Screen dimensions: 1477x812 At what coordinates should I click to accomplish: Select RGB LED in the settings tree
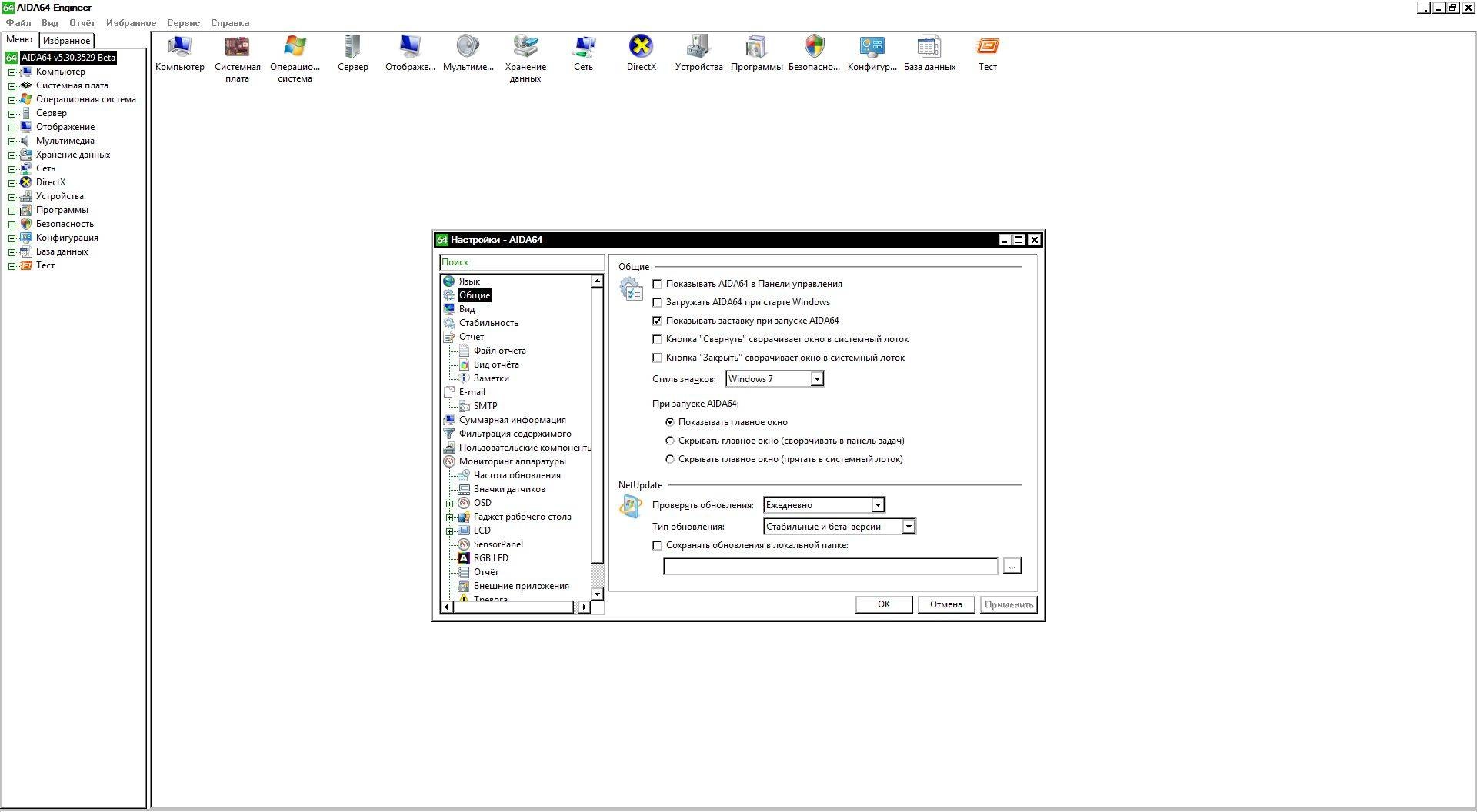[491, 558]
